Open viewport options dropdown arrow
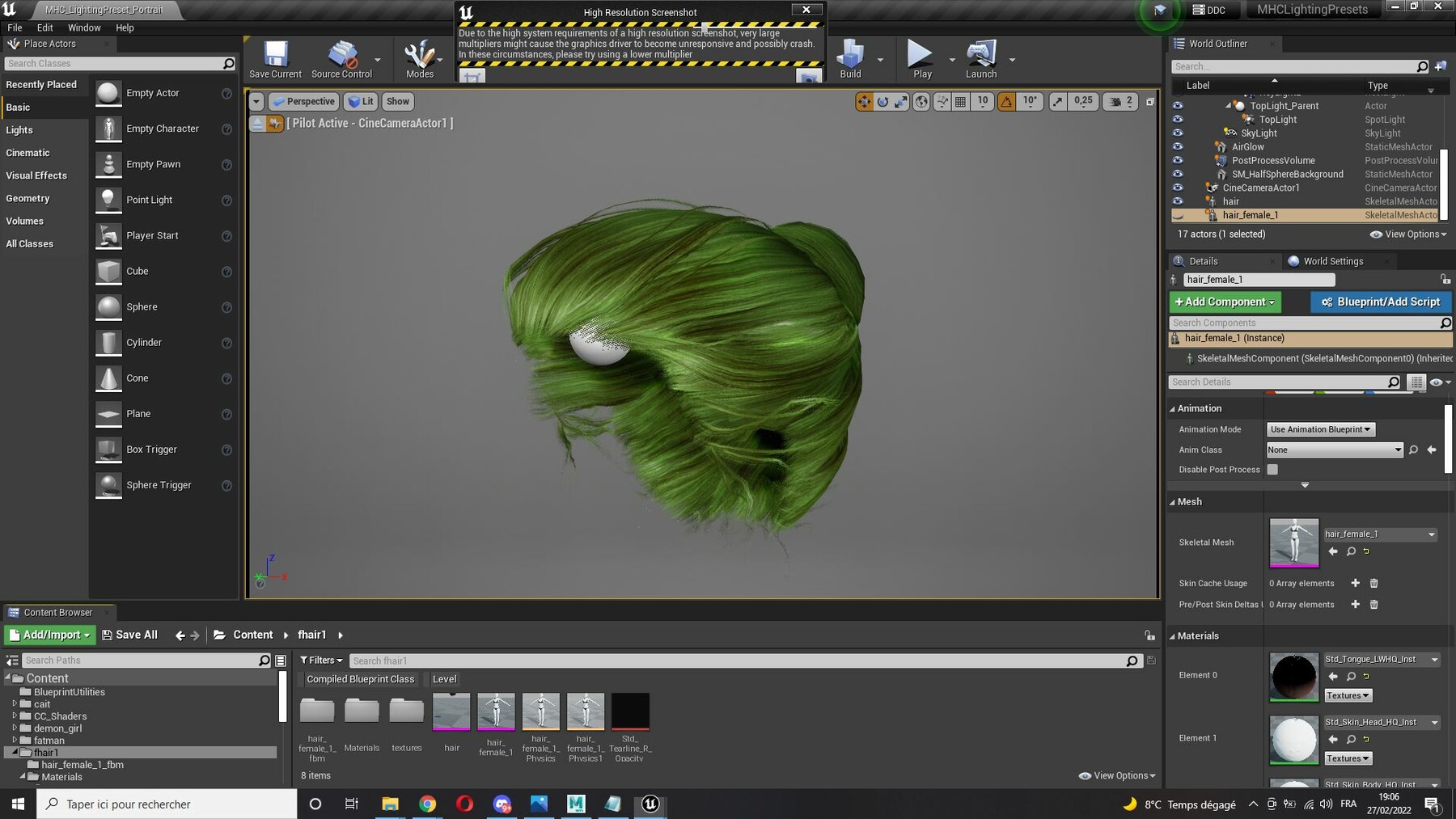This screenshot has height=819, width=1456. (x=256, y=101)
